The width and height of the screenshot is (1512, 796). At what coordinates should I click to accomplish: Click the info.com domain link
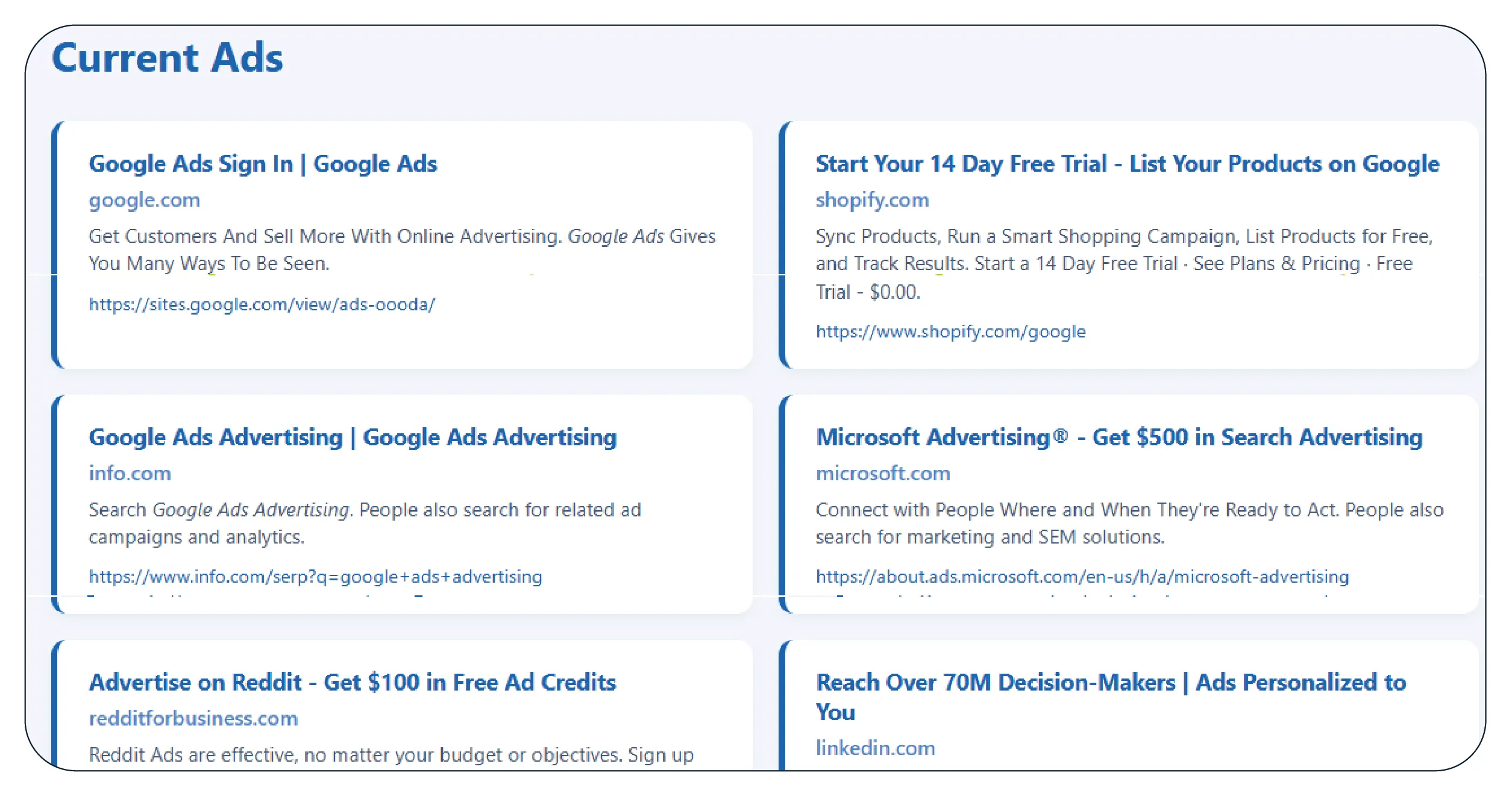tap(130, 474)
